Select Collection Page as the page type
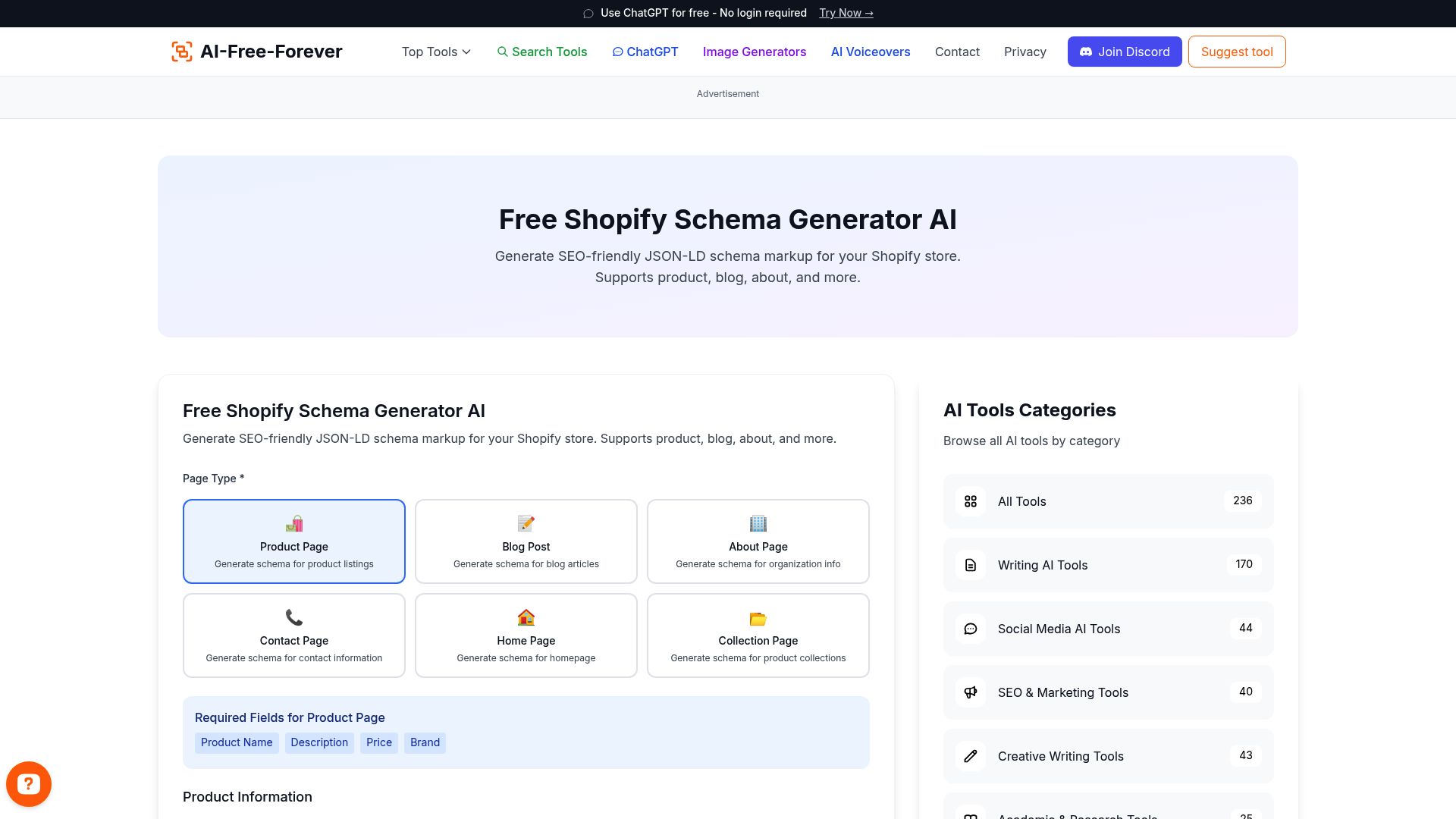 click(758, 635)
